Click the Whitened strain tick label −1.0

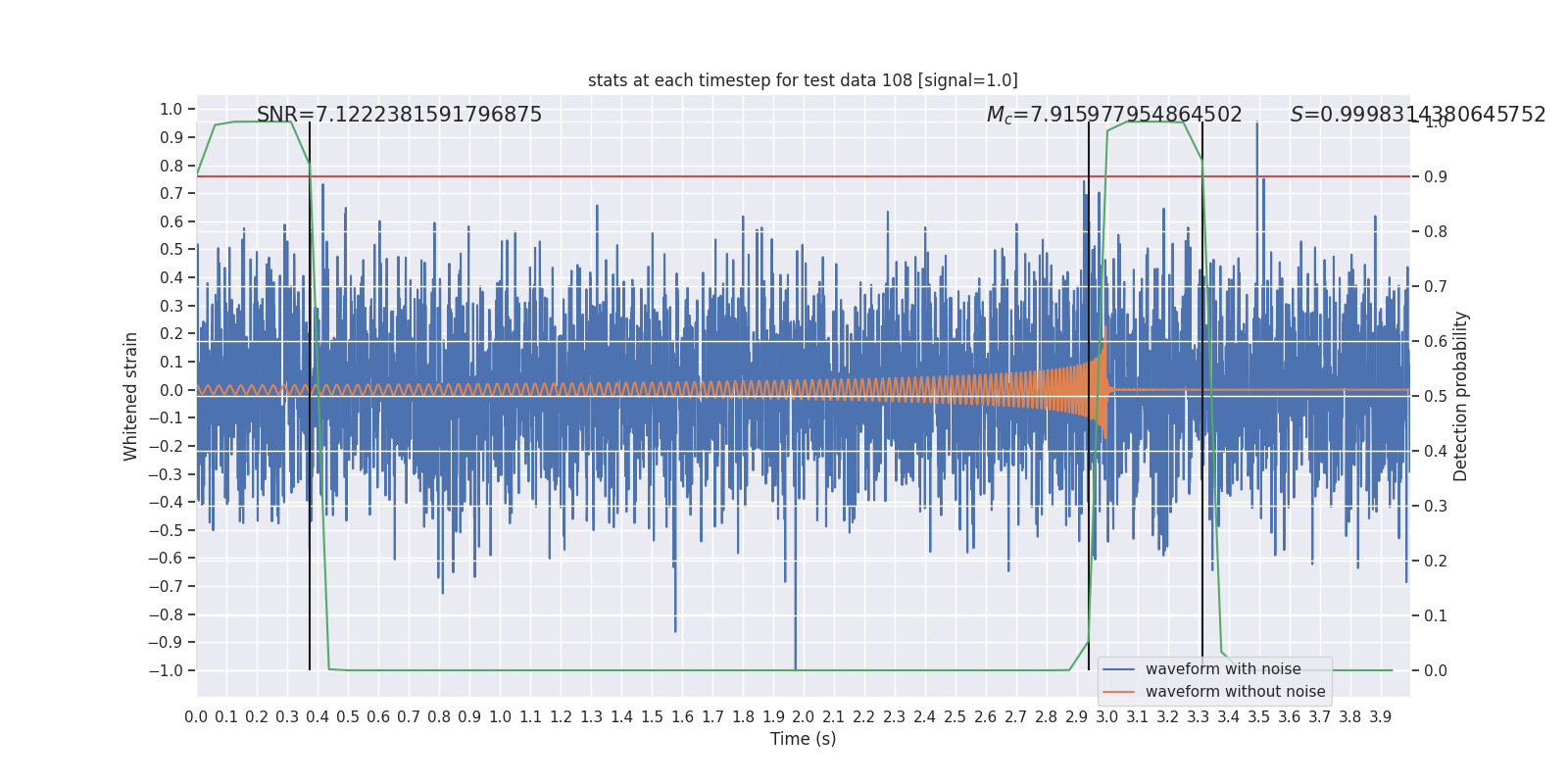click(x=166, y=671)
